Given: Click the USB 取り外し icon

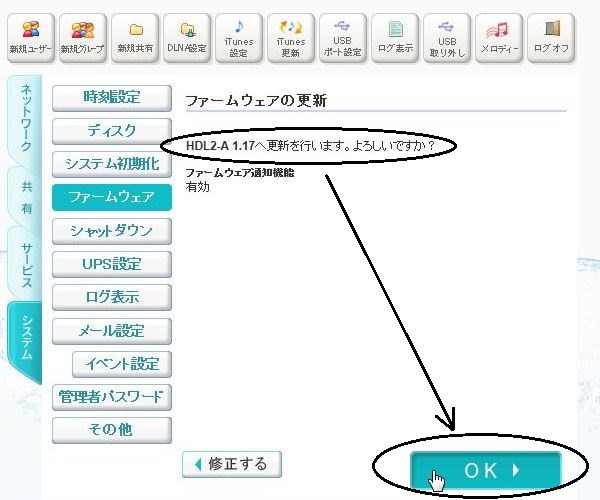Looking at the screenshot, I should pos(447,37).
